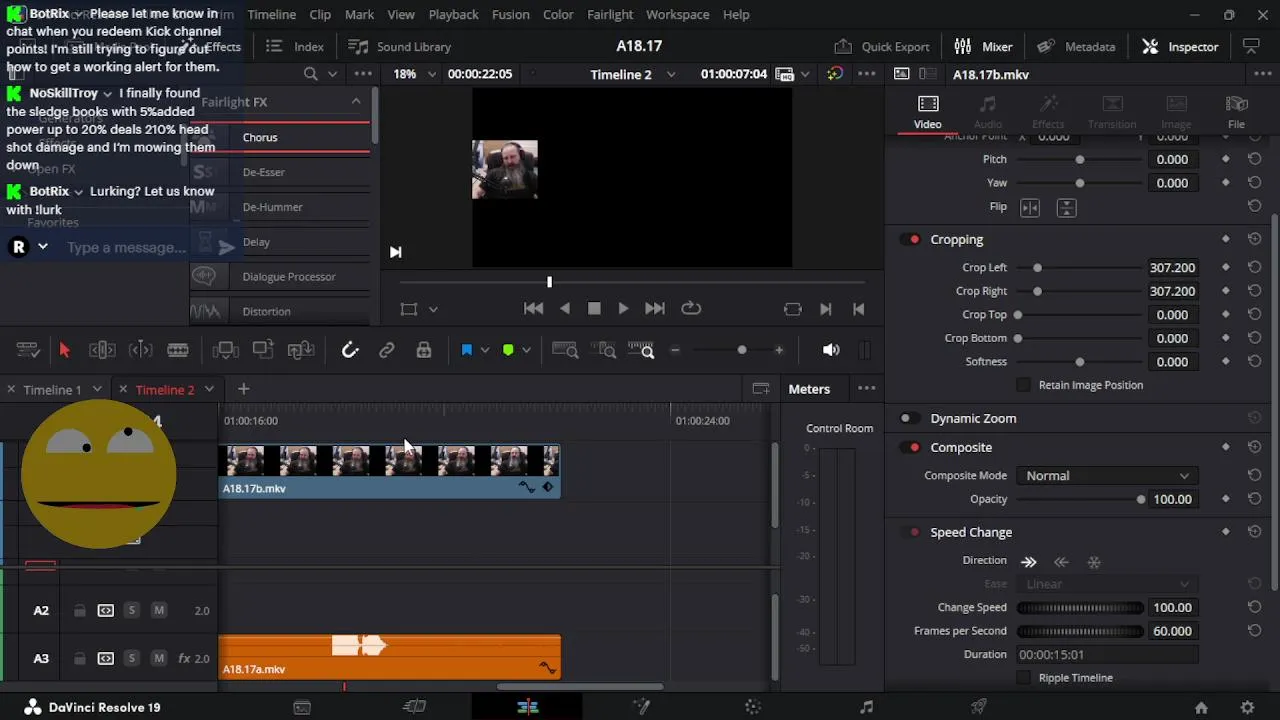Open the Clip menu

320,14
